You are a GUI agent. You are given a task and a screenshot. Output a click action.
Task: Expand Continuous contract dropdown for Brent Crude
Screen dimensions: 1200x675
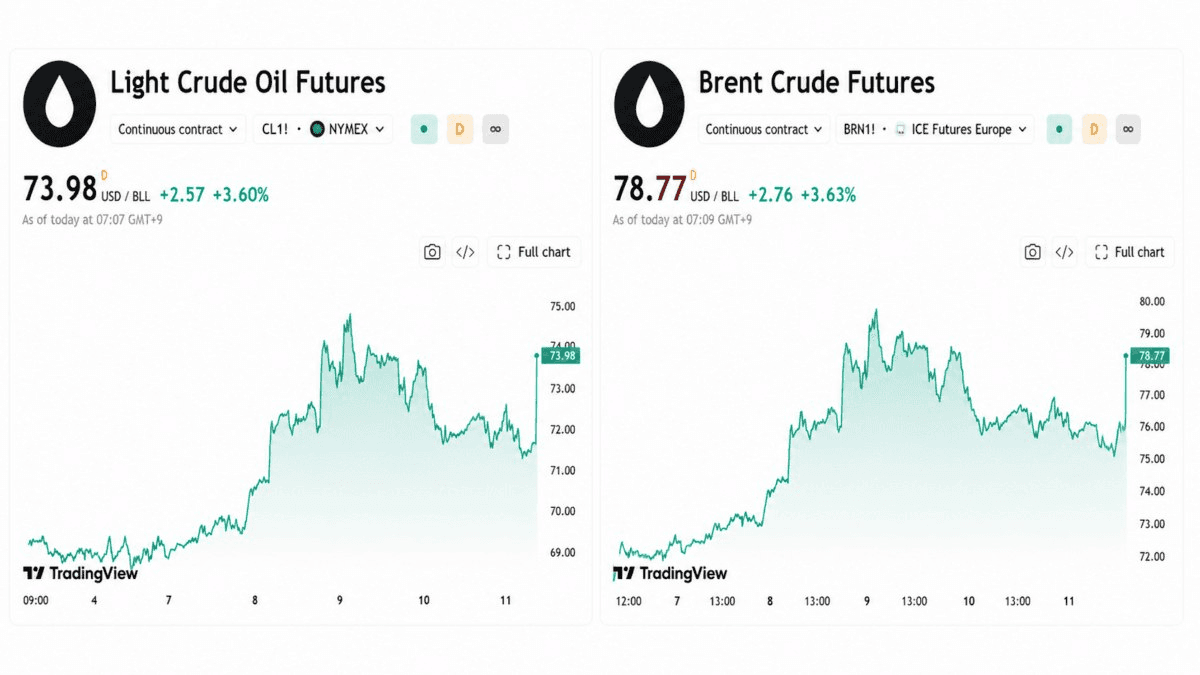[x=765, y=129]
